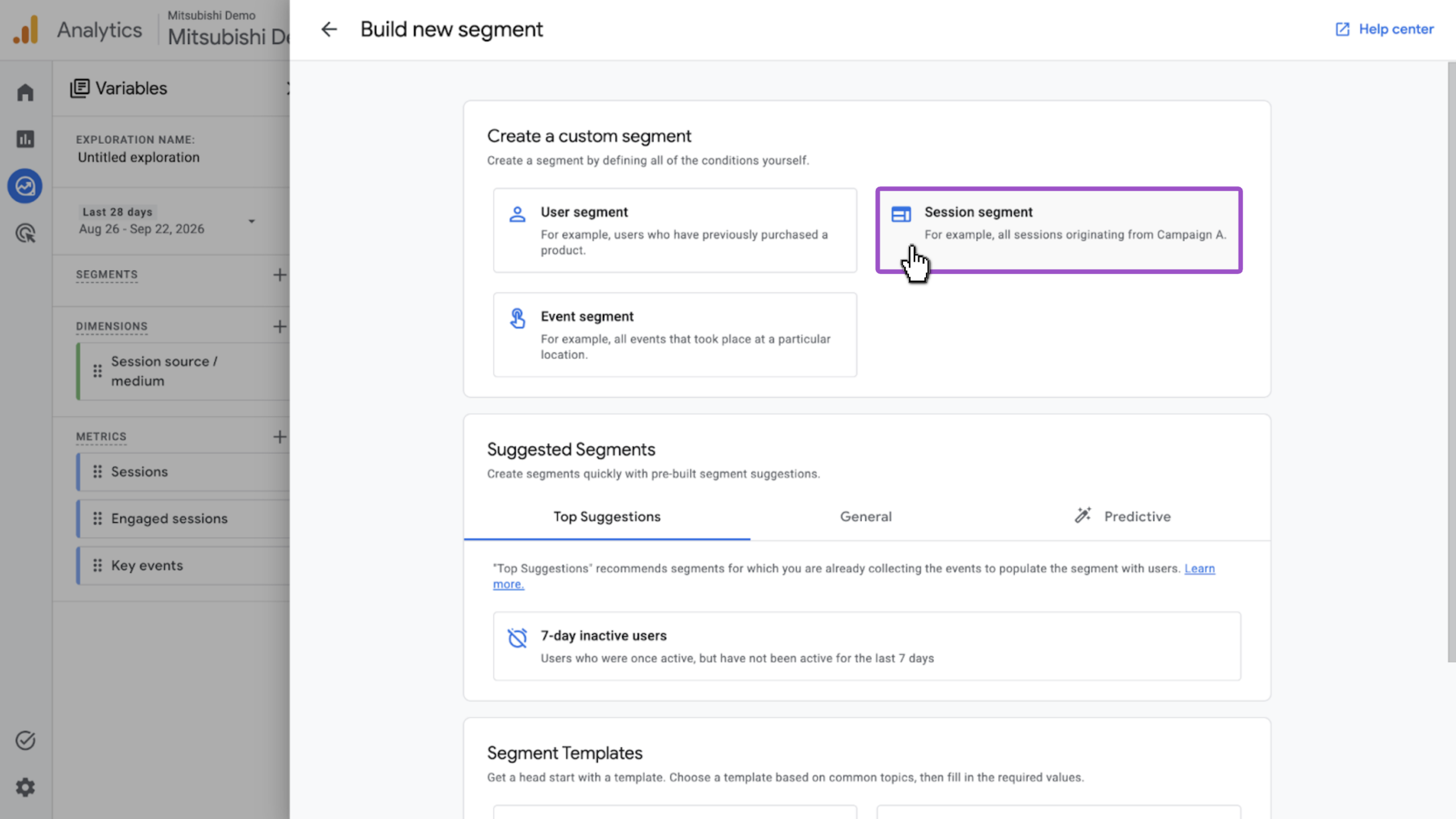Image resolution: width=1456 pixels, height=819 pixels.
Task: Add a metric with plus icon
Action: point(279,437)
